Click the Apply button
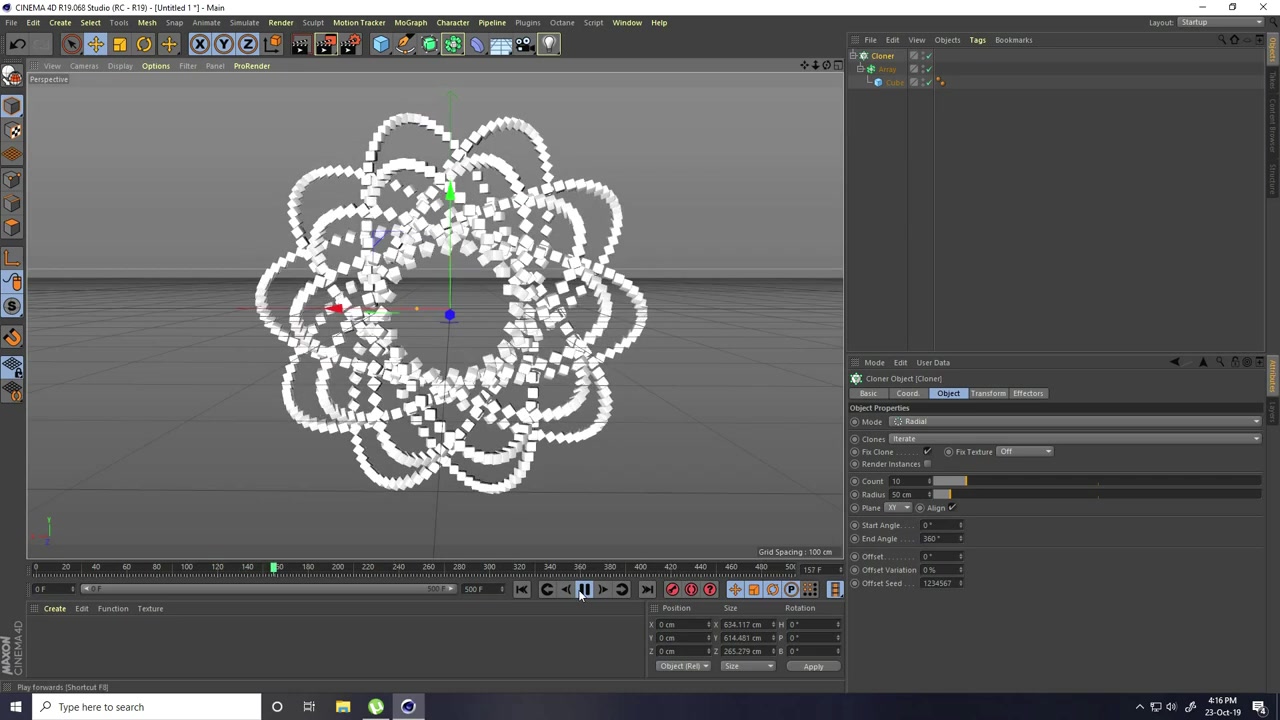Viewport: 1280px width, 720px height. (813, 666)
